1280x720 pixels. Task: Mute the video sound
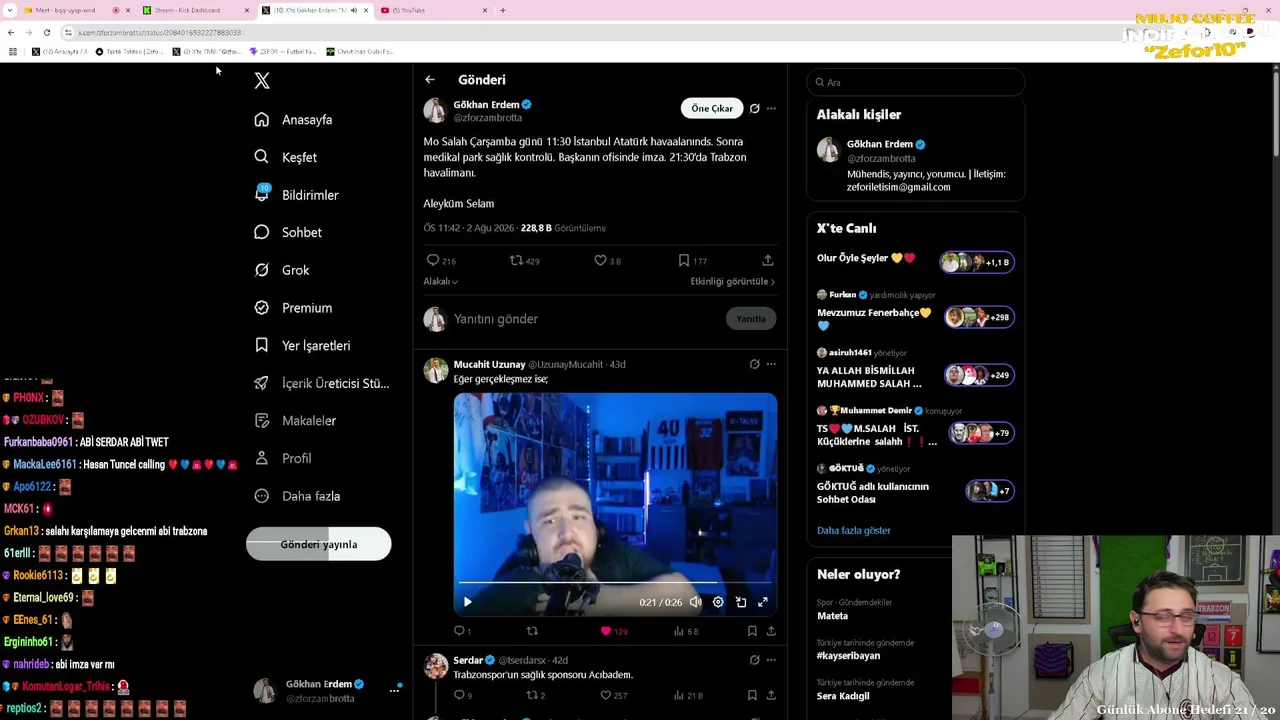[x=696, y=602]
